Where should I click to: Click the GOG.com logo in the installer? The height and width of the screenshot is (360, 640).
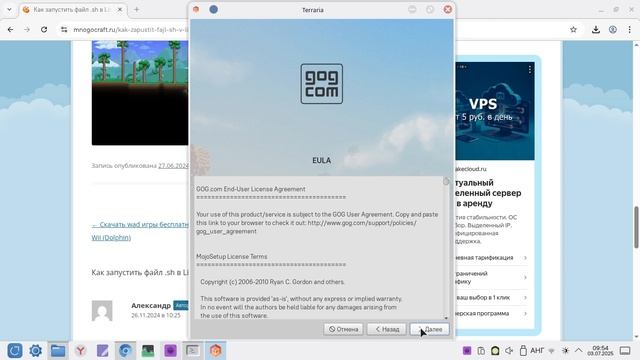click(322, 84)
